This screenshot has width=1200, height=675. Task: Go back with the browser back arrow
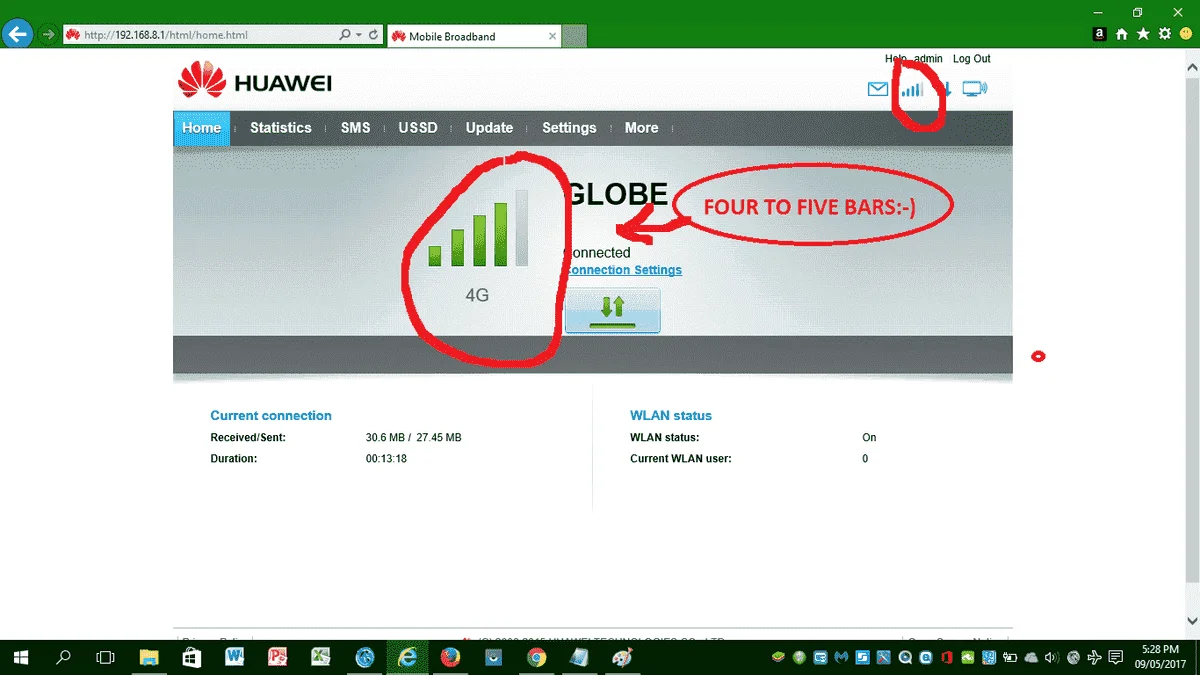(x=17, y=35)
